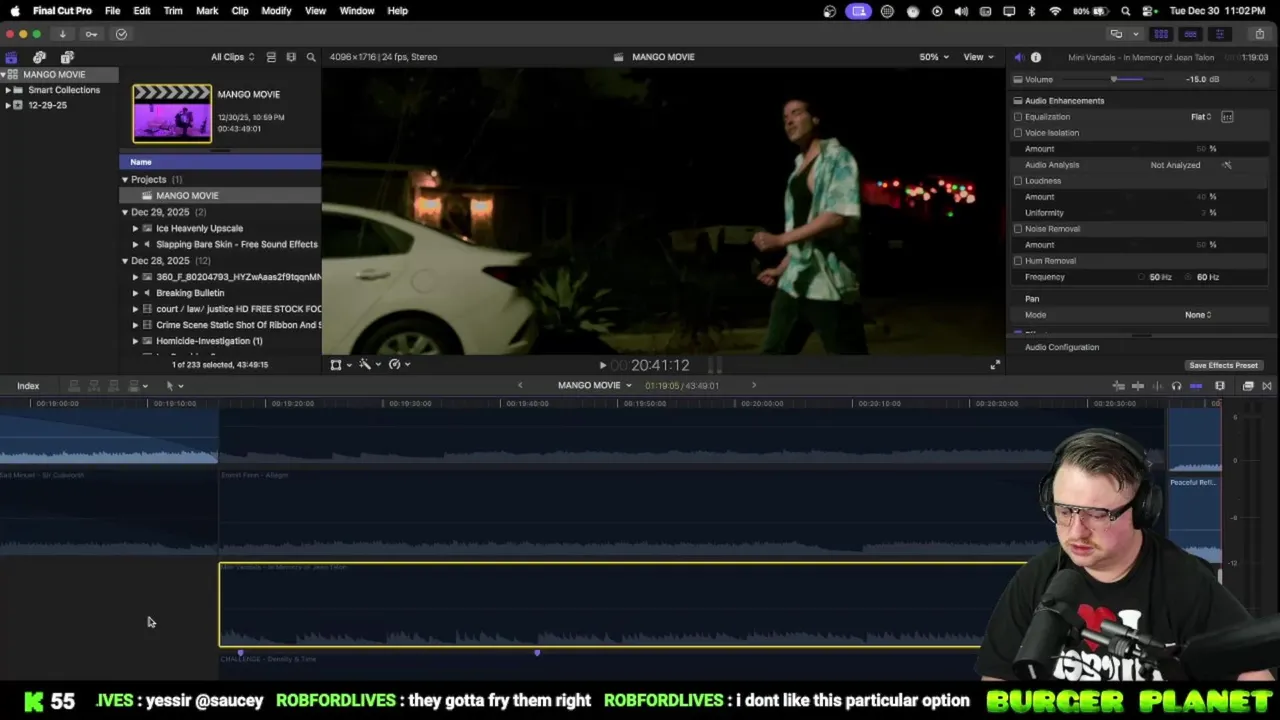Open the timeline Index panel
1280x720 pixels.
tap(28, 386)
